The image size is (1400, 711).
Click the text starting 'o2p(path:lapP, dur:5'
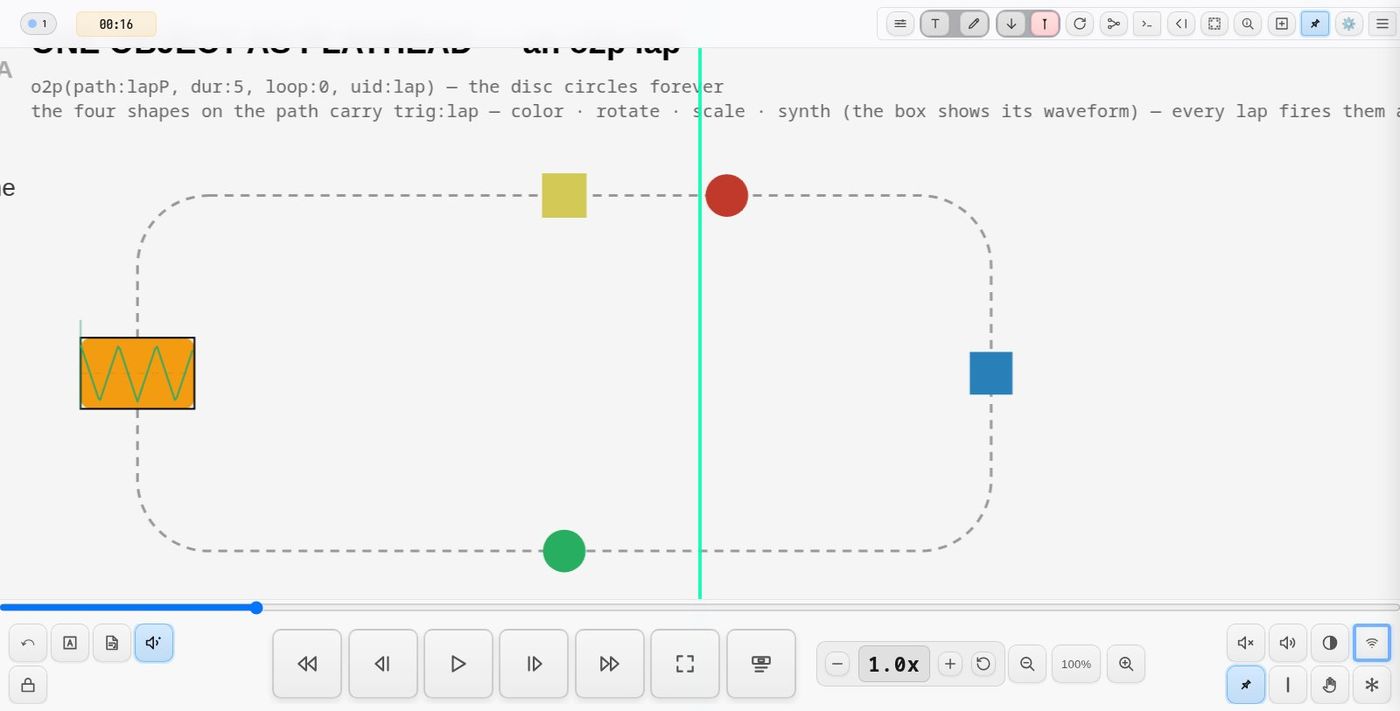[x=377, y=87]
